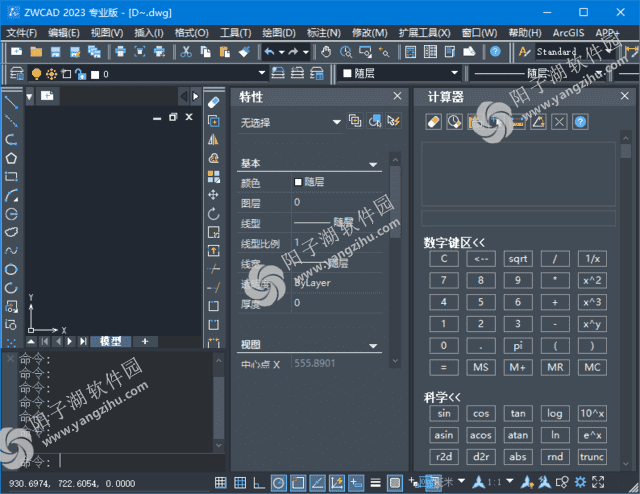Open the 无选择 selection dropdown
Screen dimensions: 640x494
tap(337, 122)
